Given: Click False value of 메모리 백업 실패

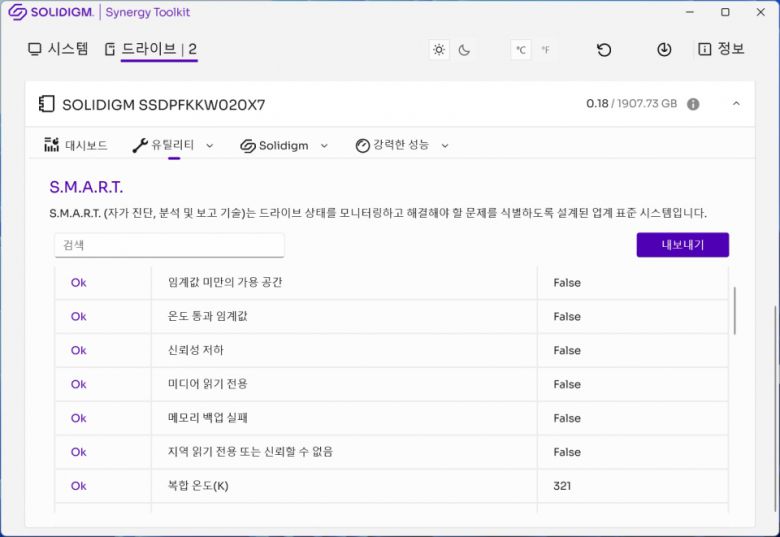Looking at the screenshot, I should click(567, 418).
